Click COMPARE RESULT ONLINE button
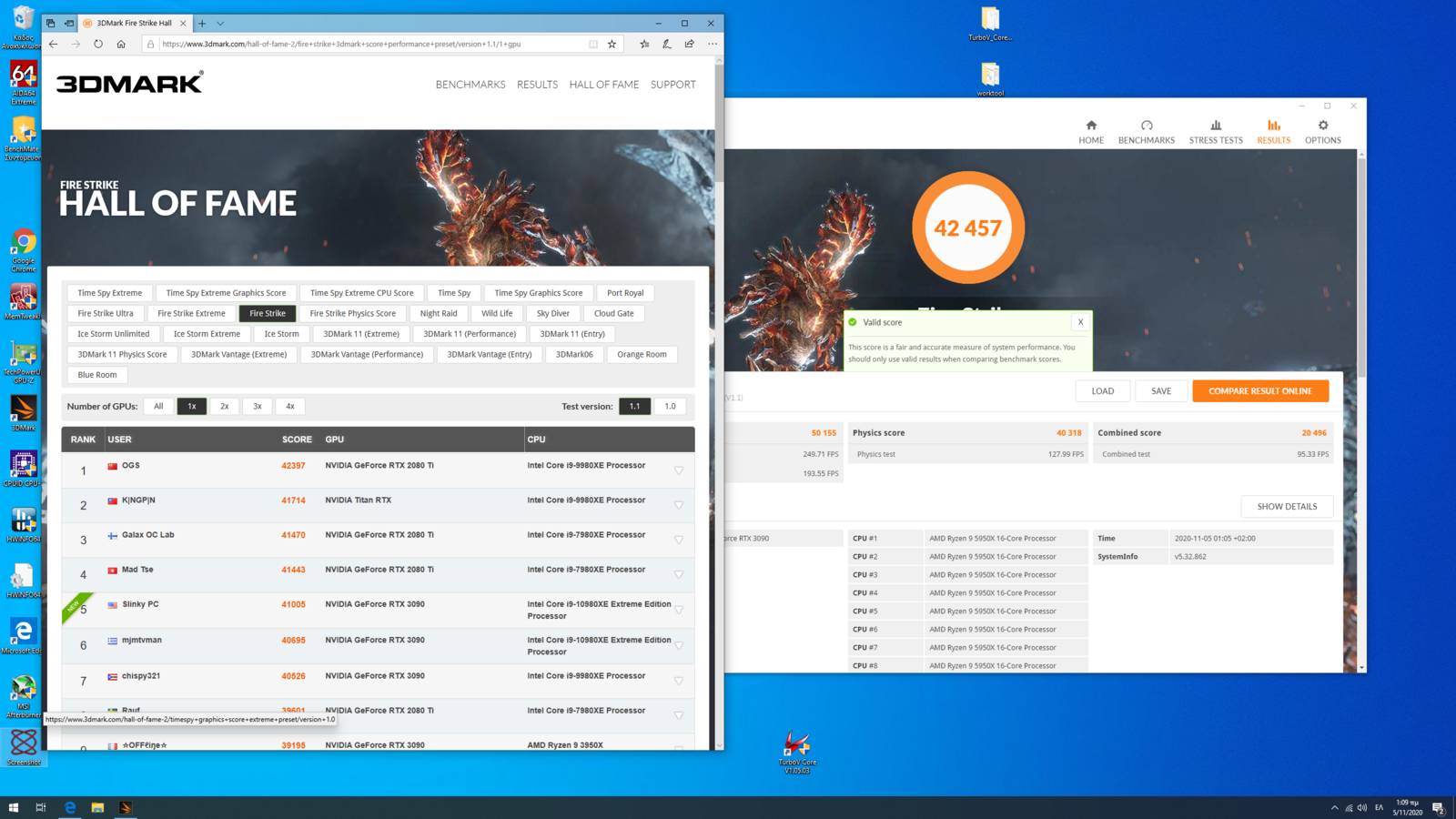 [x=1260, y=391]
